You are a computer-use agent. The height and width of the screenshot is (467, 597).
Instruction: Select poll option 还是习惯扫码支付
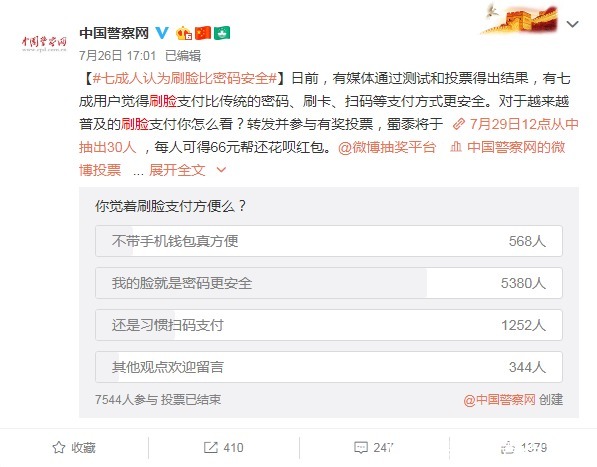[329, 325]
